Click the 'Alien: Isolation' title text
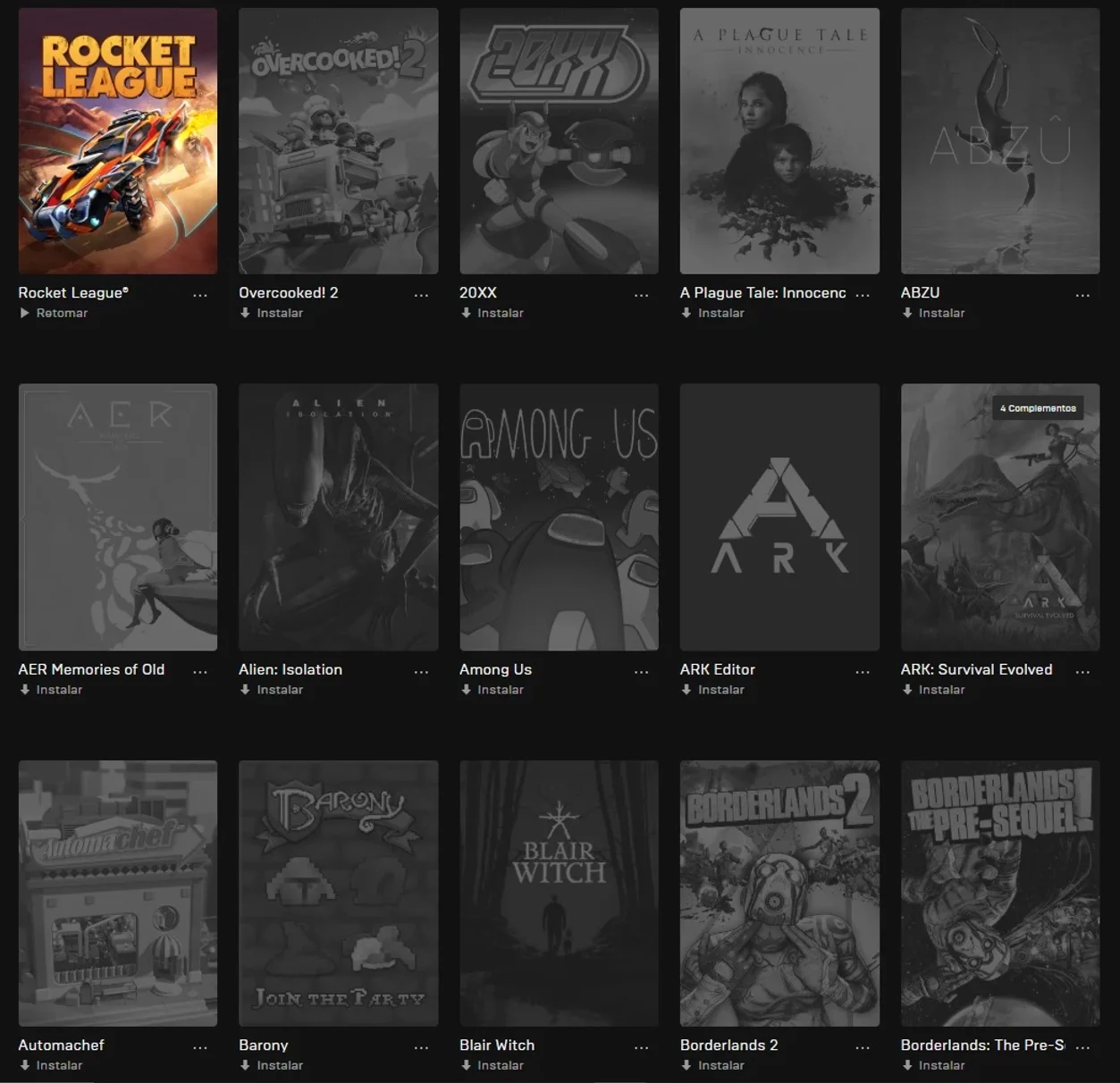Screen dimensions: 1120x1083 pos(291,669)
